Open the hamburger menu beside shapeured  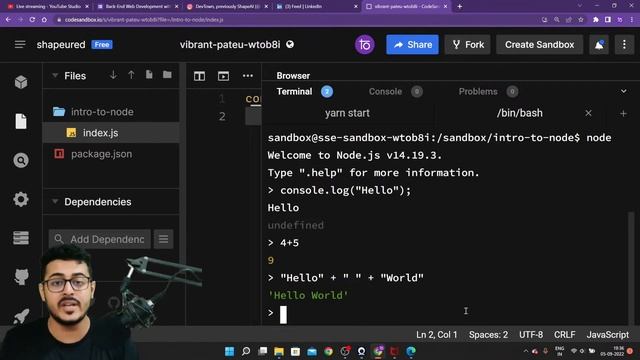[20, 44]
